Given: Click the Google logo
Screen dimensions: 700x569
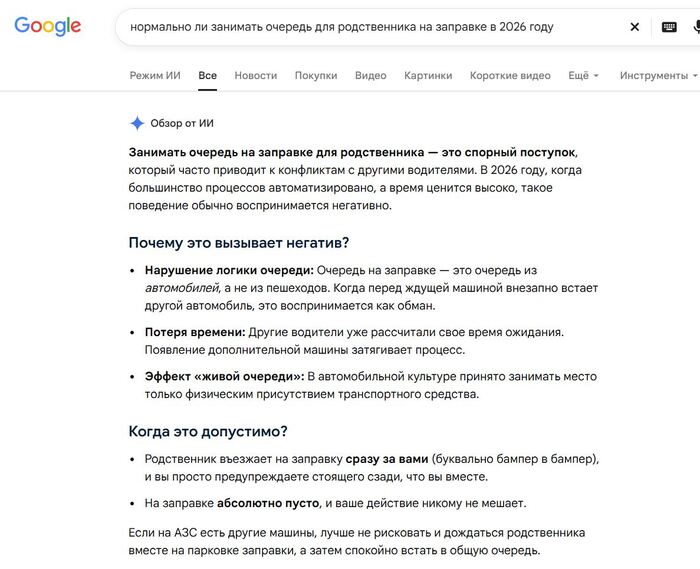Looking at the screenshot, I should pyautogui.click(x=48, y=26).
